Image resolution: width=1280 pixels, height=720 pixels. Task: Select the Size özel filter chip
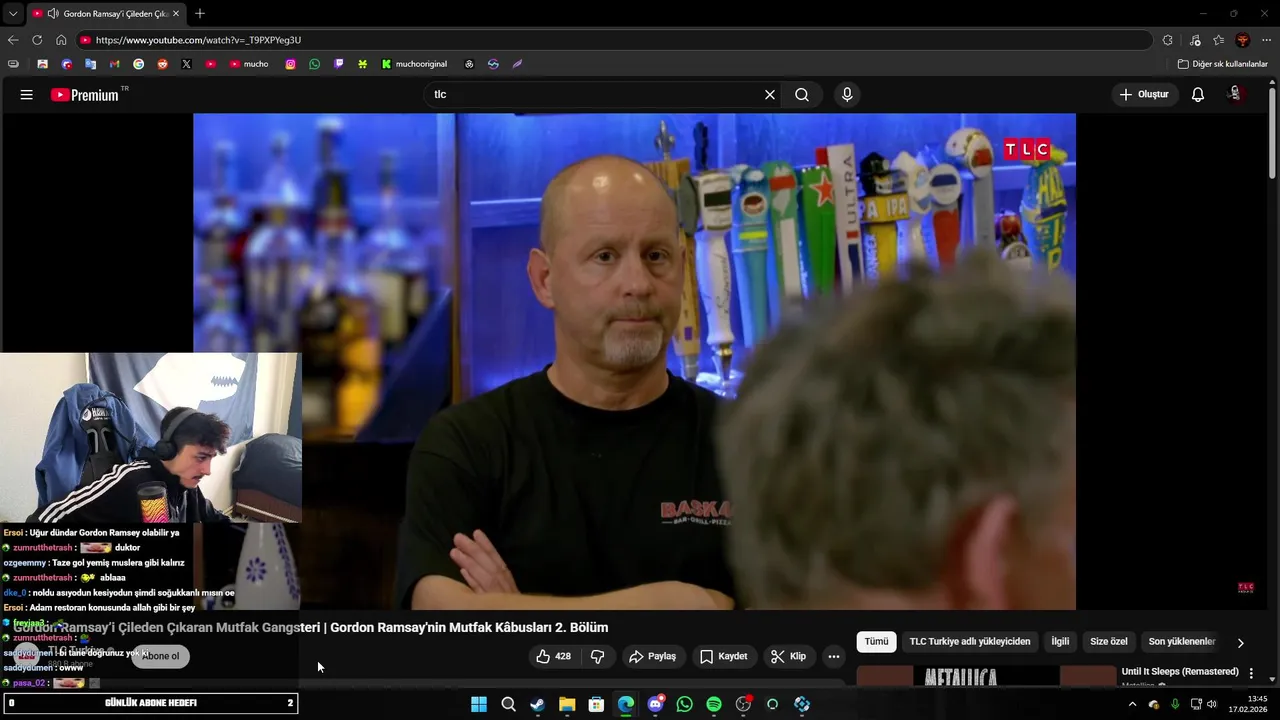coord(1108,642)
